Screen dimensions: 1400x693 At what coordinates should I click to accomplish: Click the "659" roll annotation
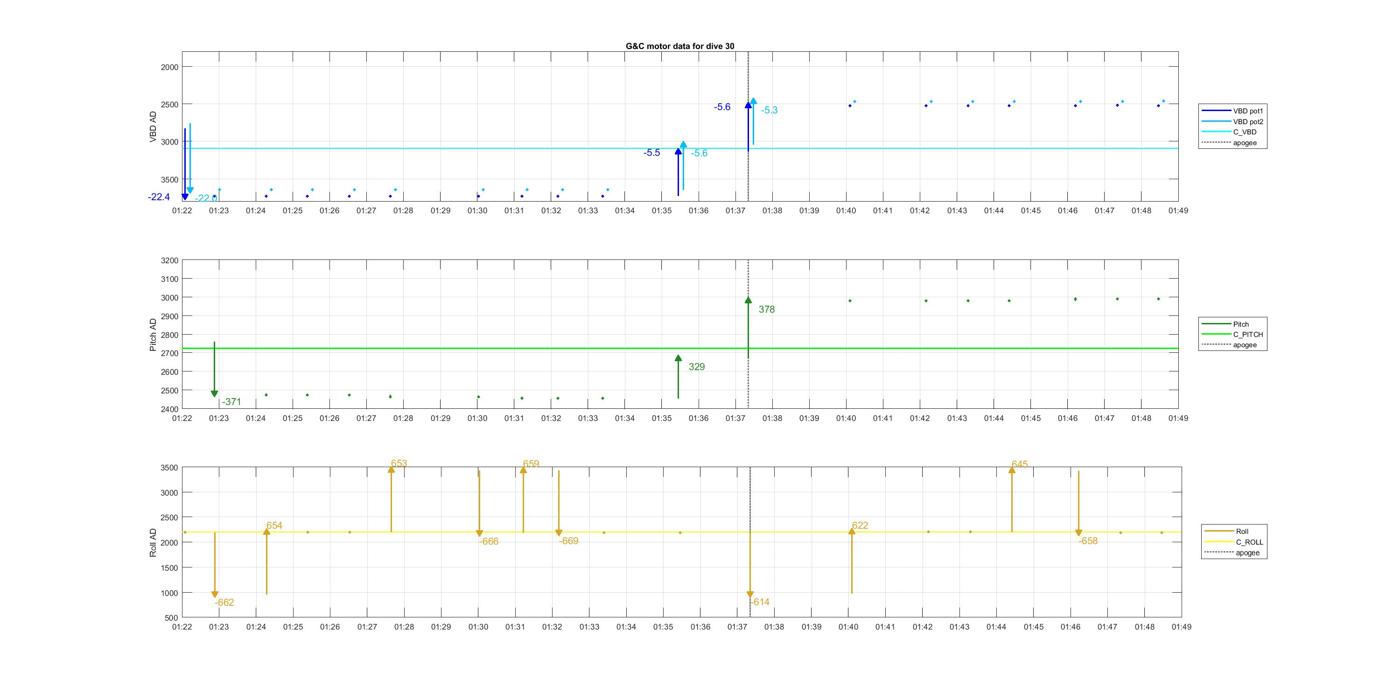pos(531,464)
